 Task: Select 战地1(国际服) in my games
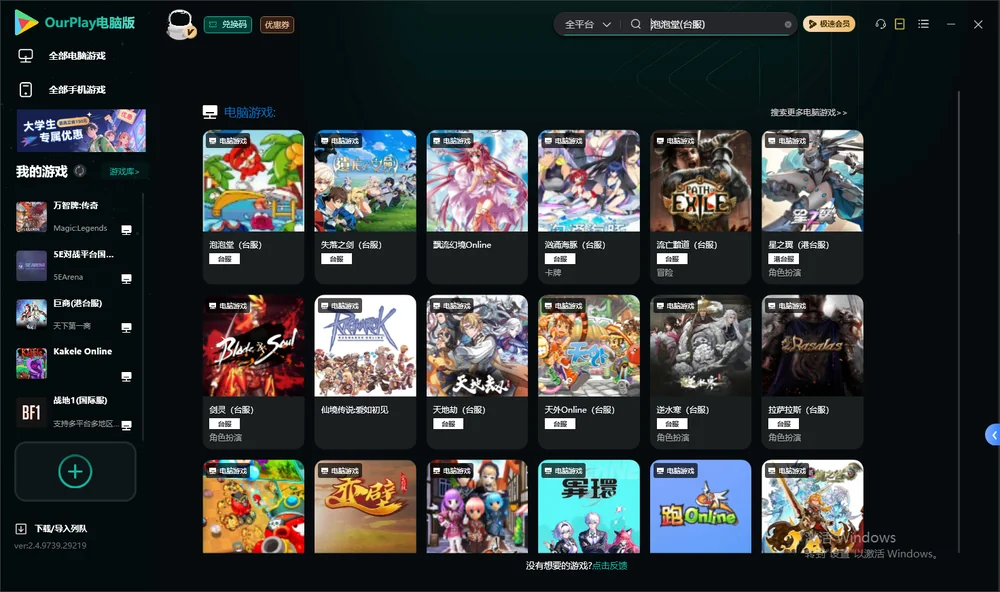pos(75,412)
